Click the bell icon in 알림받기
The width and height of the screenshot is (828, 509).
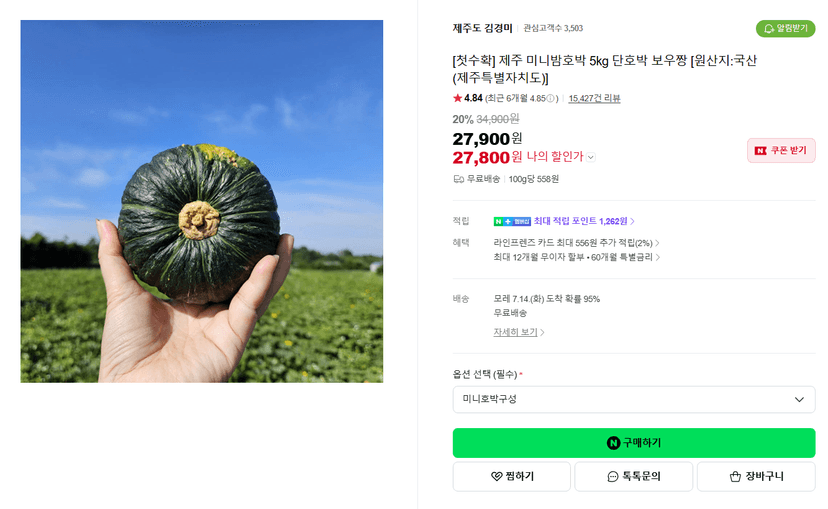click(x=769, y=29)
